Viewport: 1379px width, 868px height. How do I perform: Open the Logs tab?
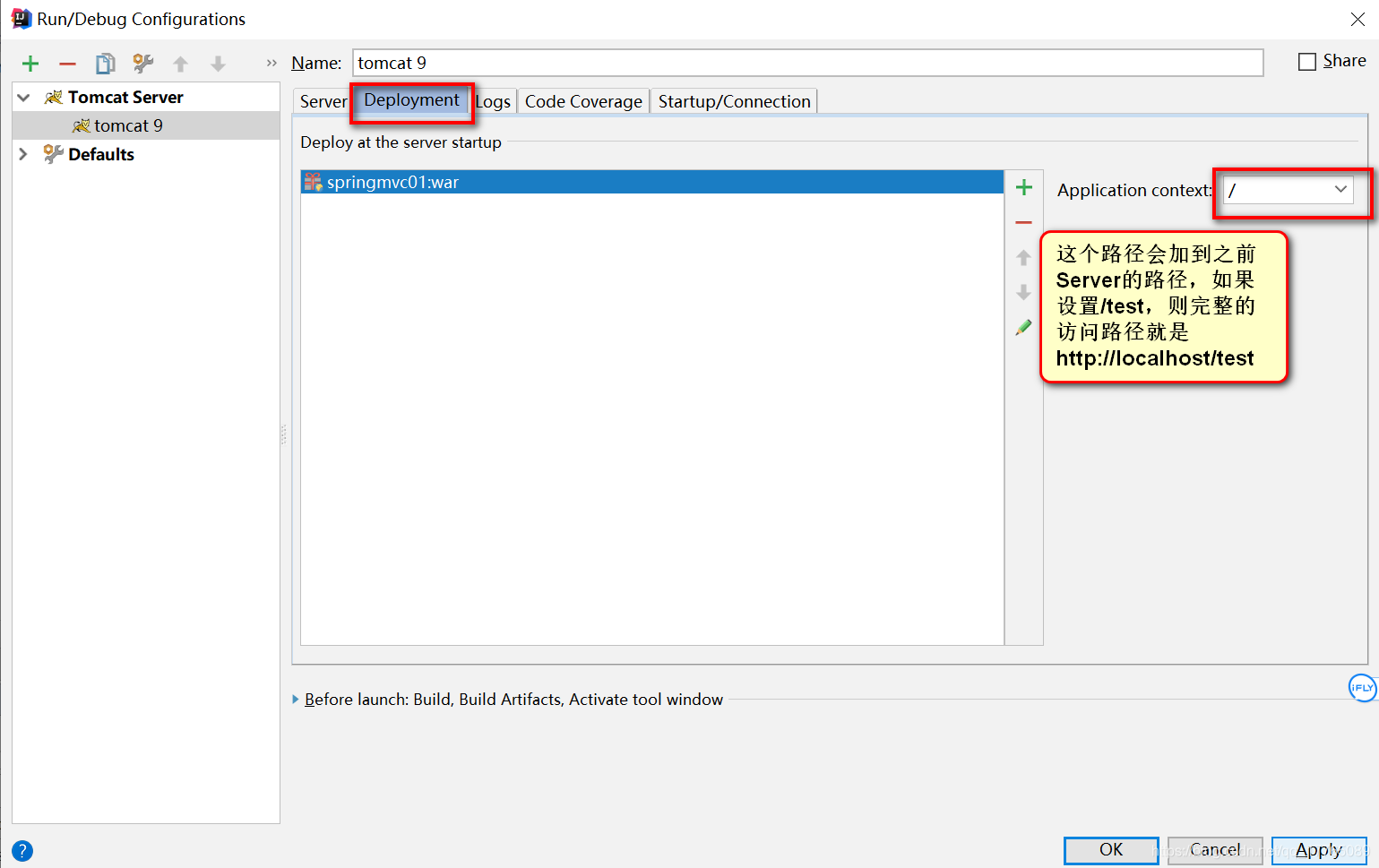click(493, 101)
